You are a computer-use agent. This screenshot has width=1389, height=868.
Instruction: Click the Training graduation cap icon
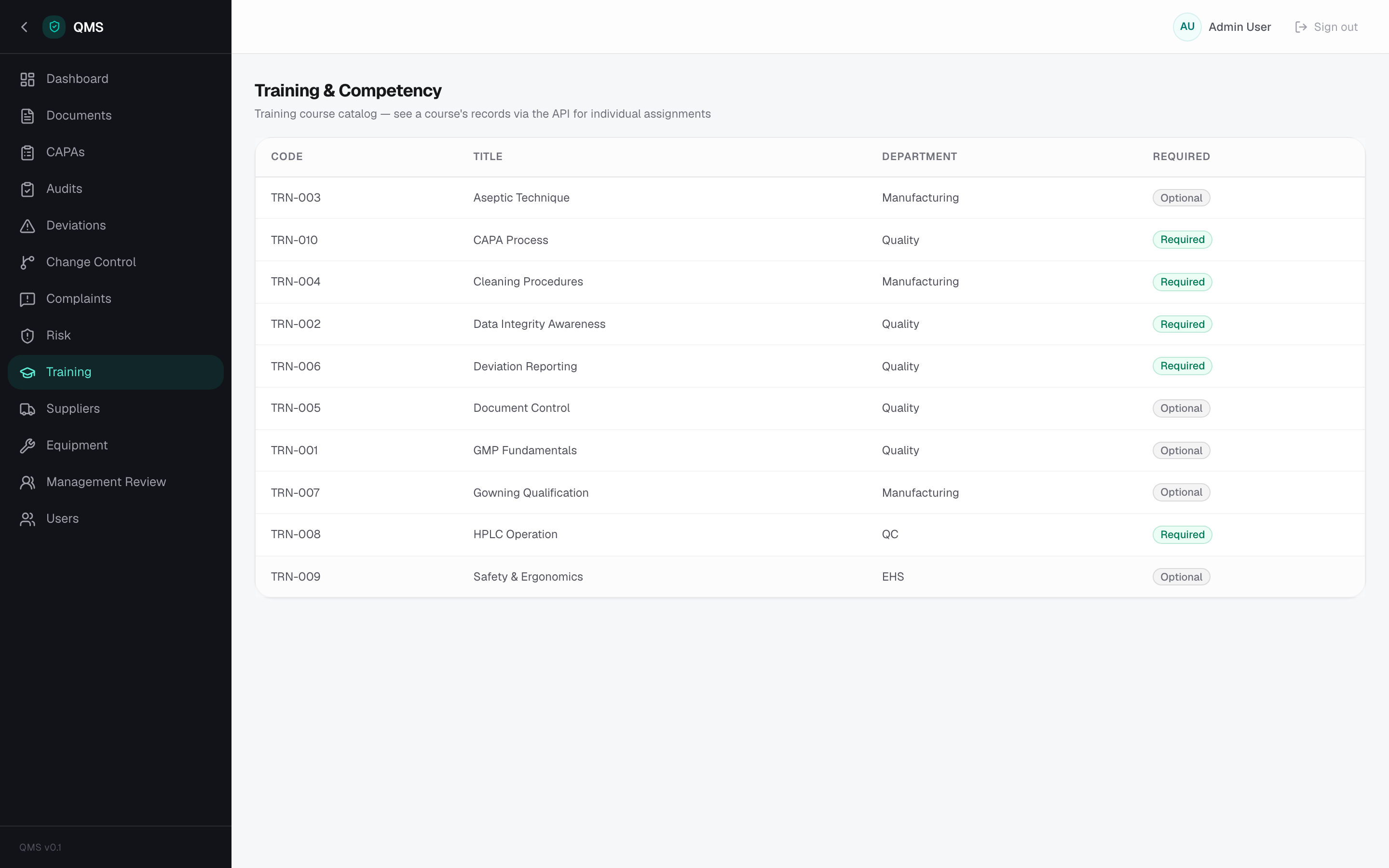point(27,373)
